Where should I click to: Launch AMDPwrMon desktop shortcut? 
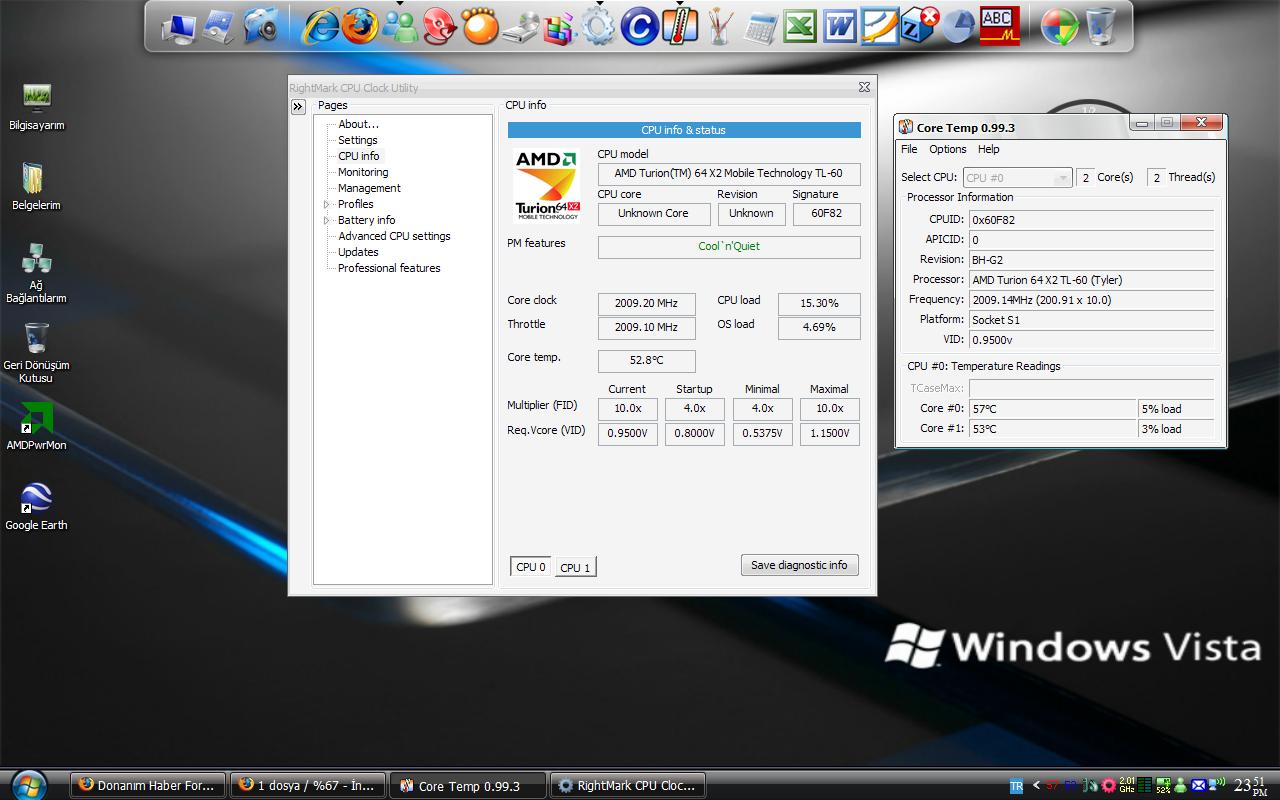pos(36,425)
